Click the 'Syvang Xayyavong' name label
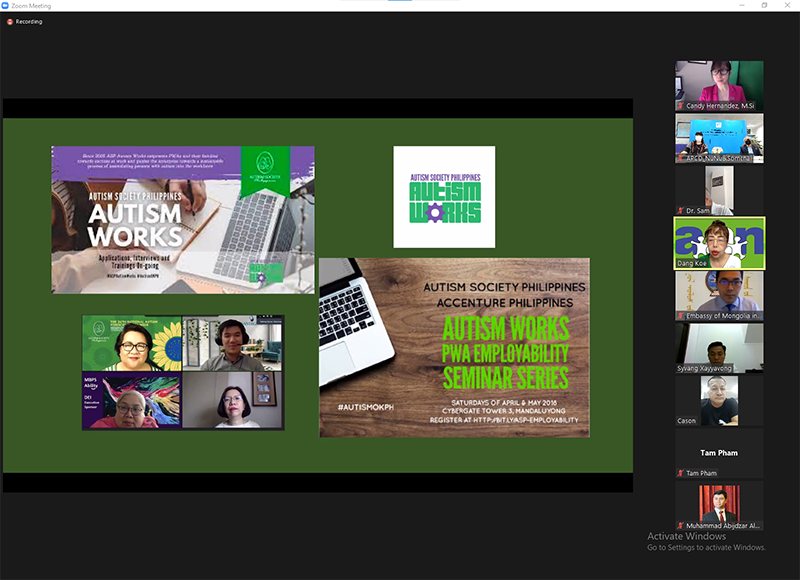Screen dimensions: 800x580 (x=704, y=368)
